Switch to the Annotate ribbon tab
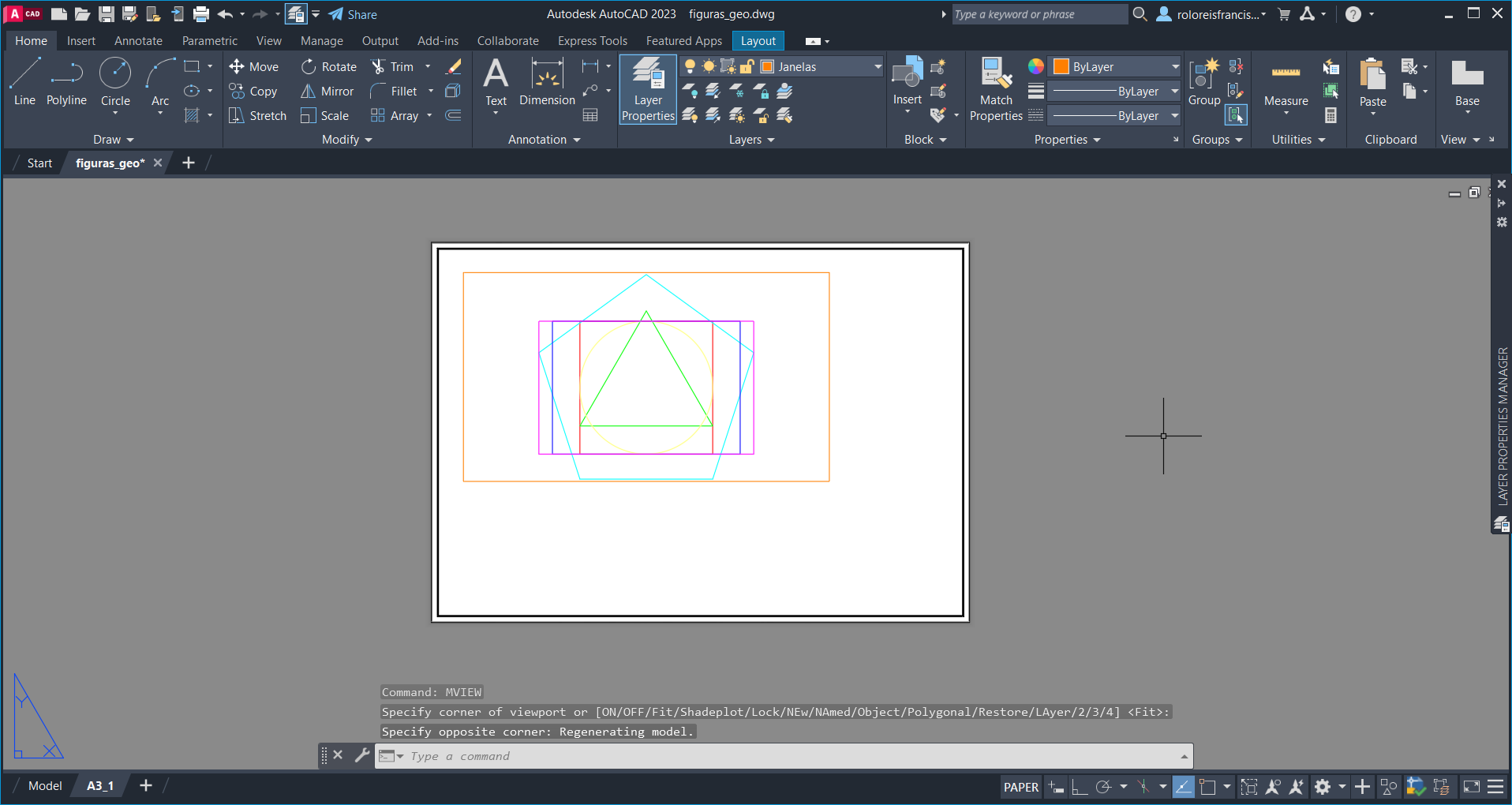Viewport: 1512px width, 805px height. 138,41
